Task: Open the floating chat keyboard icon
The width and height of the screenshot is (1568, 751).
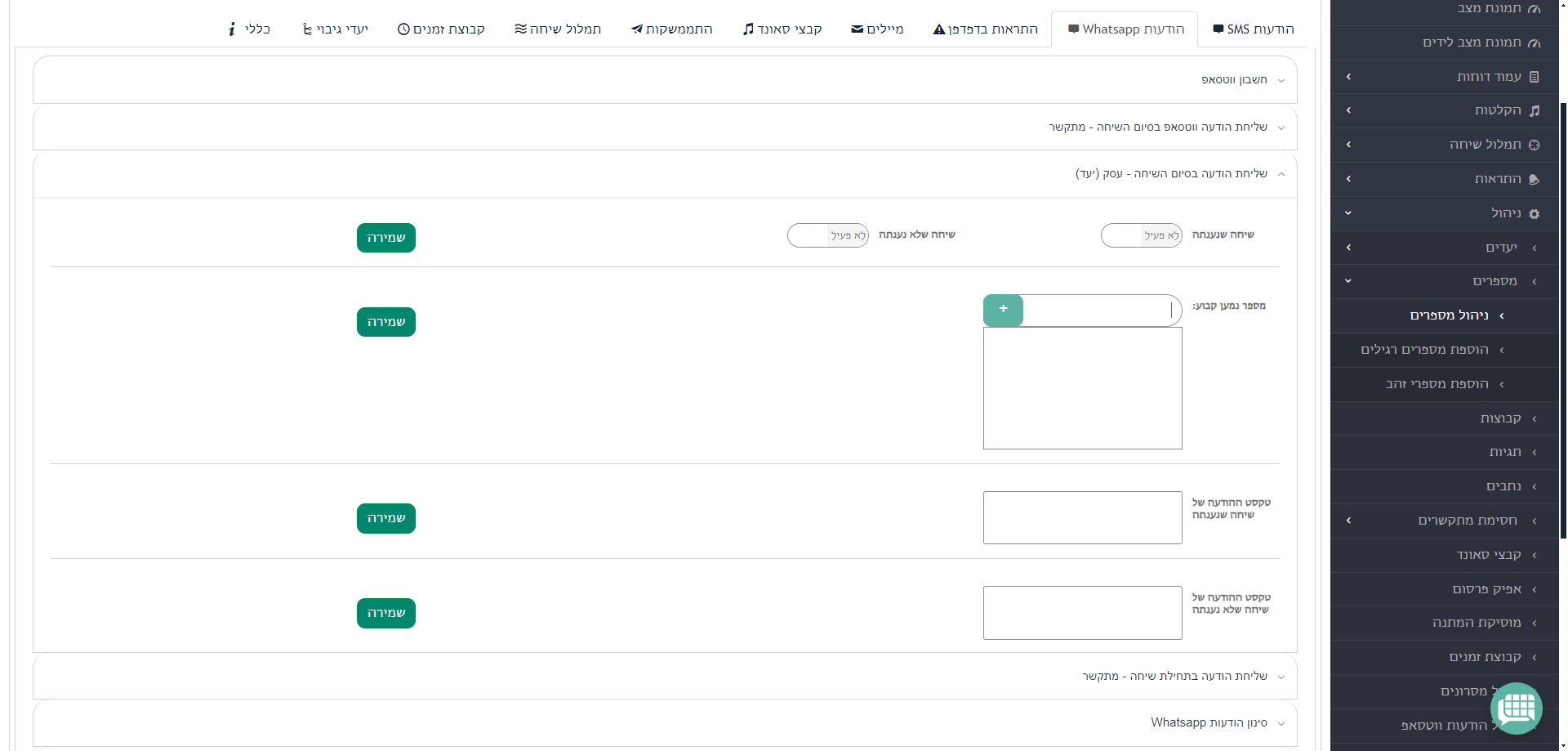Action: click(x=1517, y=708)
